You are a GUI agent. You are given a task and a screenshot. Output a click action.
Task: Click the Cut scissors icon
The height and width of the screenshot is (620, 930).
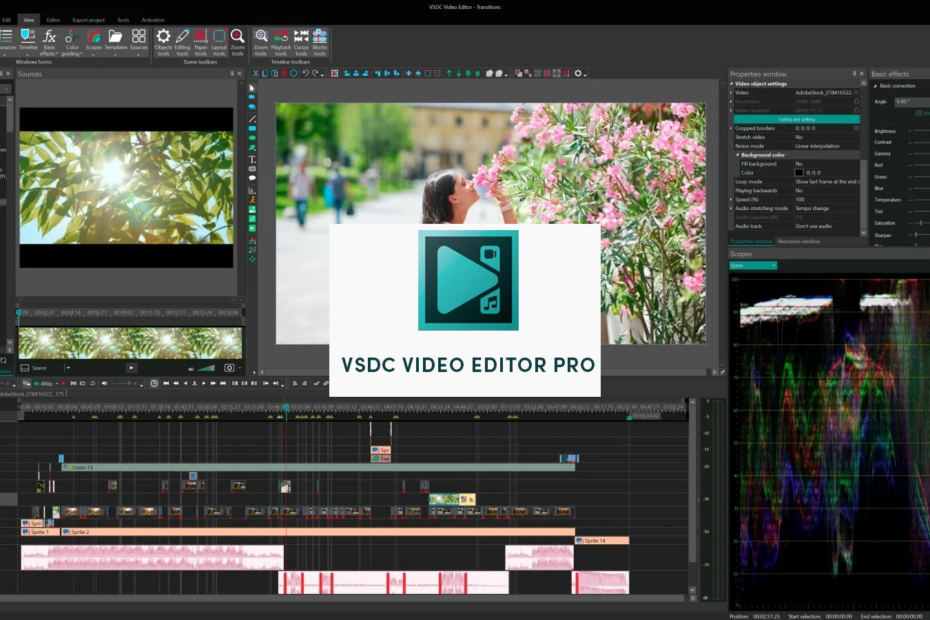point(256,74)
